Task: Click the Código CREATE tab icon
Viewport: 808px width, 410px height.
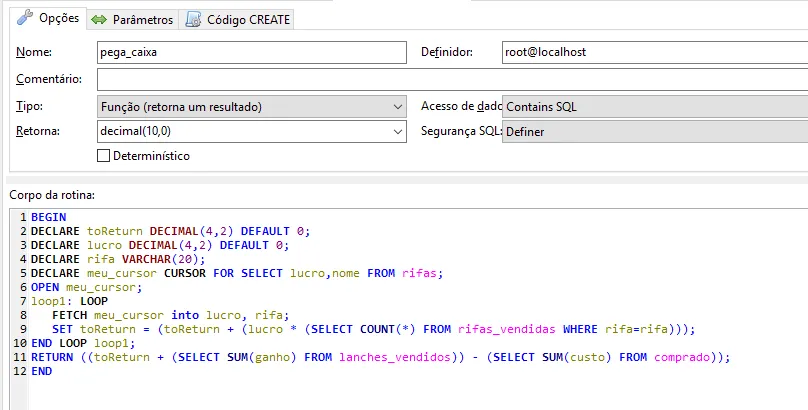Action: click(193, 20)
